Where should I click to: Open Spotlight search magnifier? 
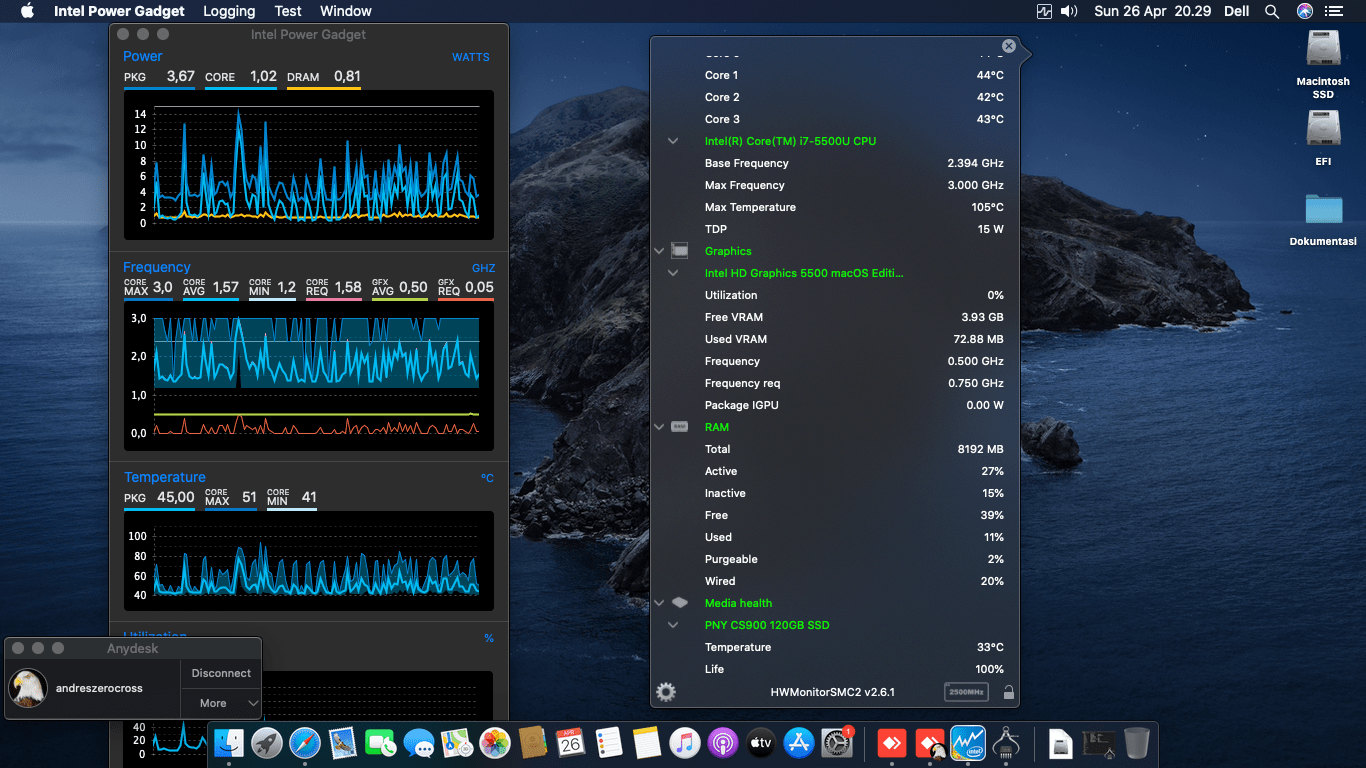(x=1272, y=11)
